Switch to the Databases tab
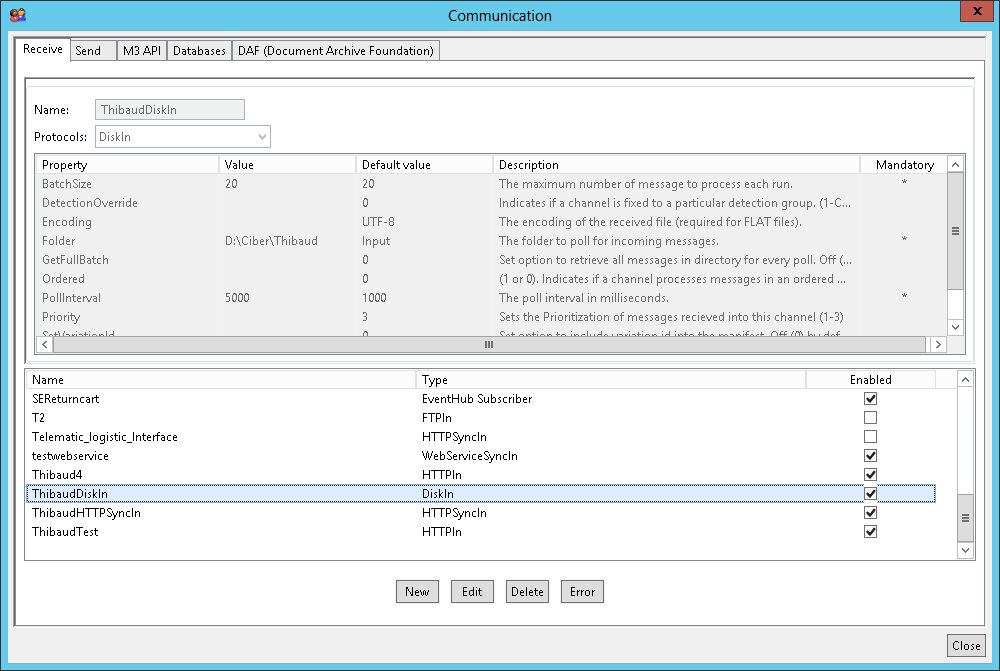The width and height of the screenshot is (1000, 671). (199, 51)
